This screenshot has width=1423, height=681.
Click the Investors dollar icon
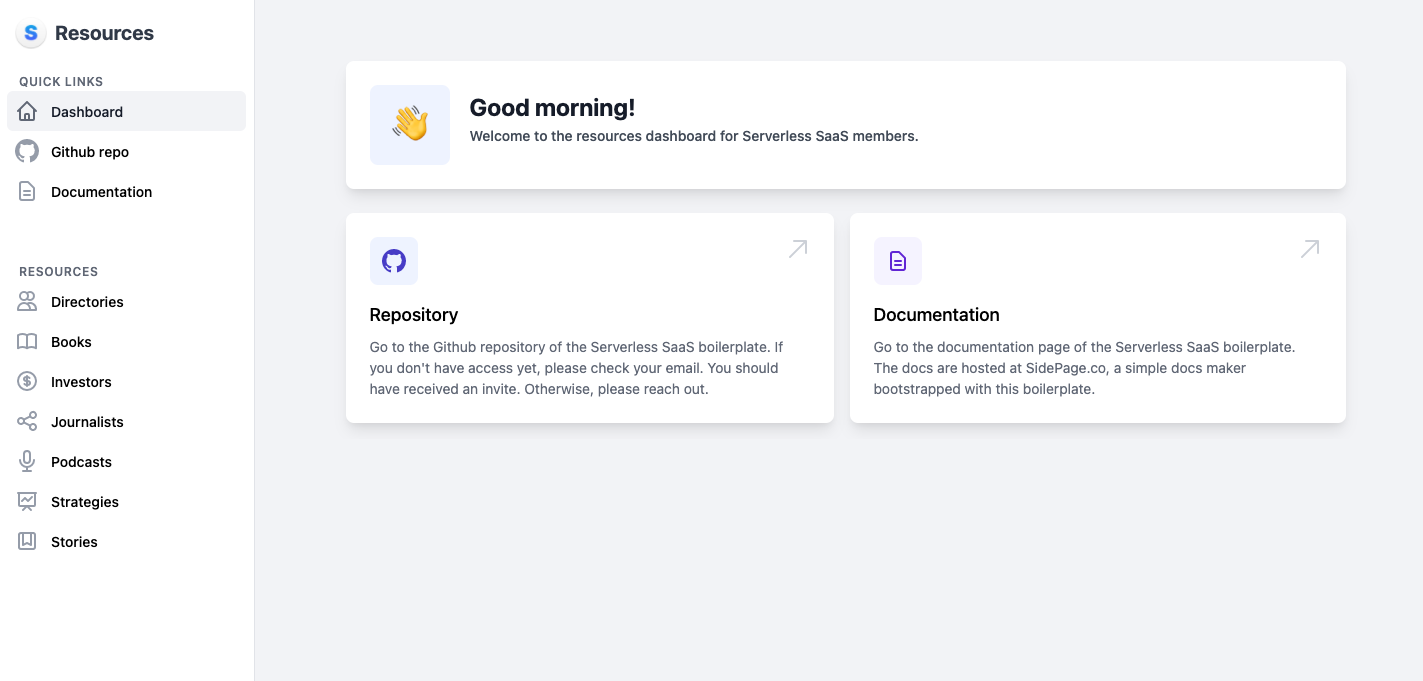pyautogui.click(x=27, y=381)
